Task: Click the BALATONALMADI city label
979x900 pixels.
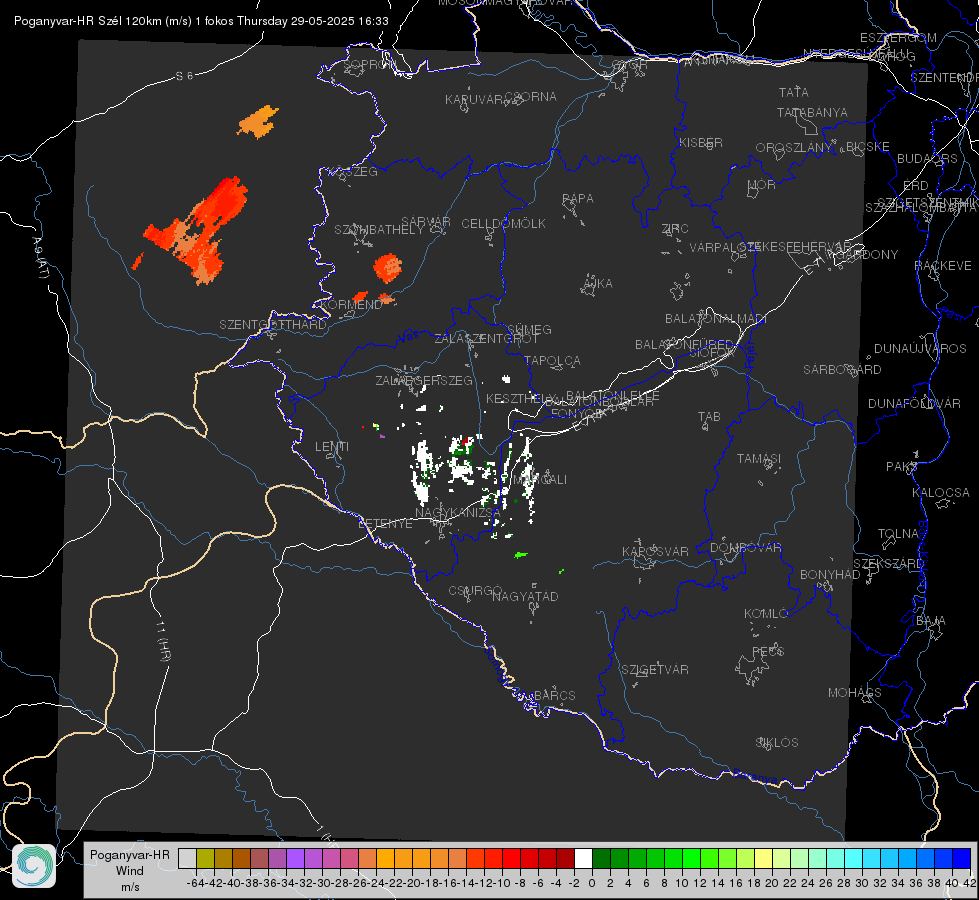Action: (716, 319)
